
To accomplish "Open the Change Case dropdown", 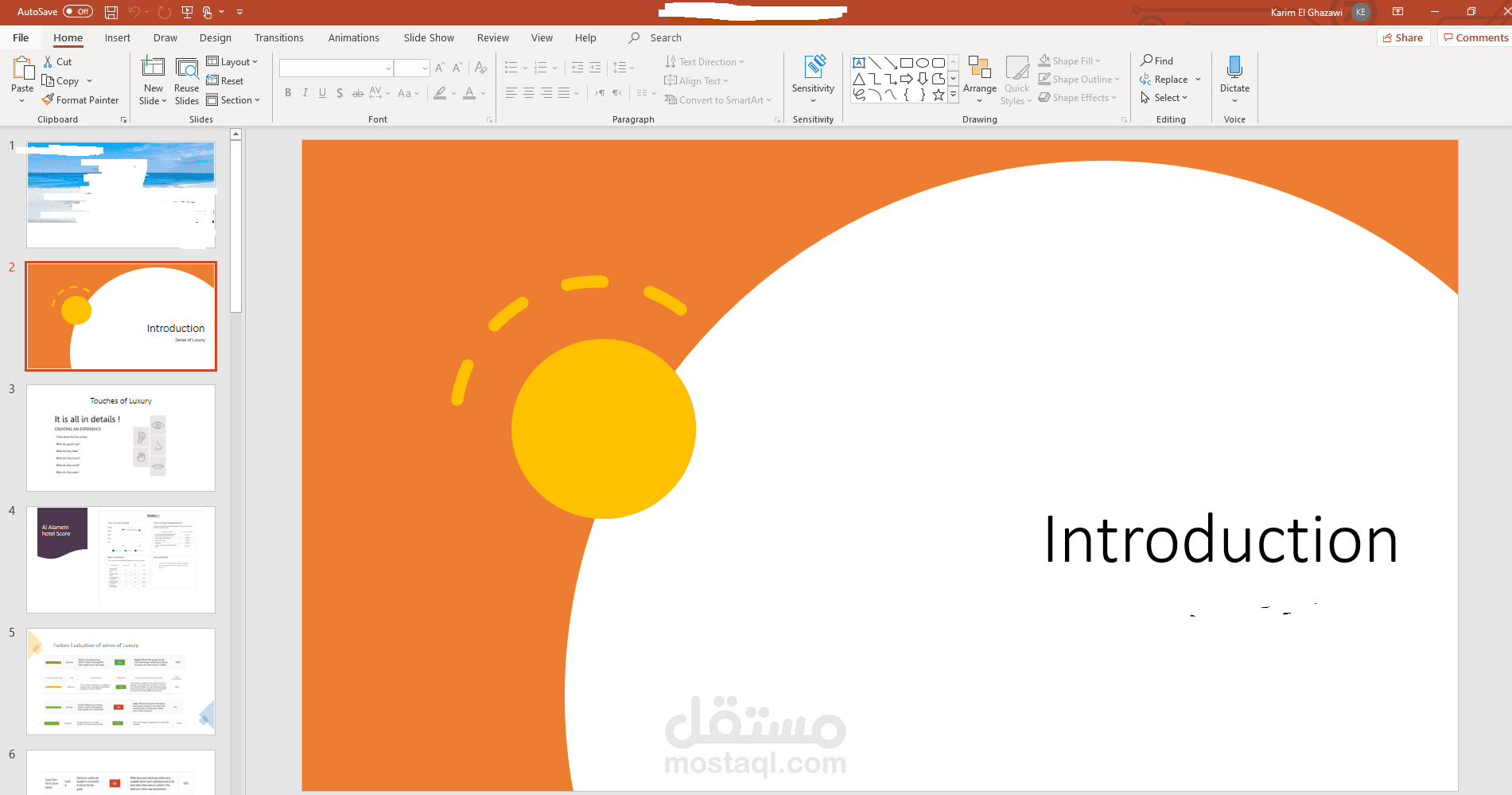I will pyautogui.click(x=408, y=93).
